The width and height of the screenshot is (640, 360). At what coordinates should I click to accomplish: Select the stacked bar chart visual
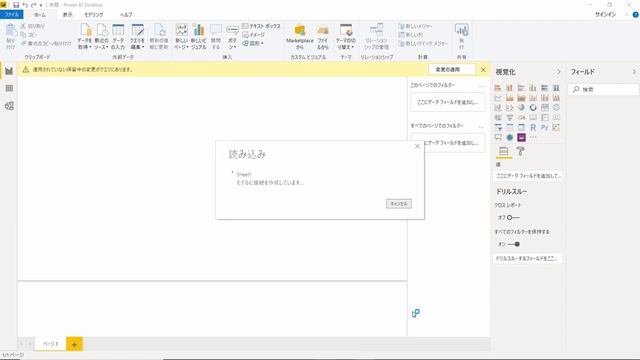click(x=498, y=88)
